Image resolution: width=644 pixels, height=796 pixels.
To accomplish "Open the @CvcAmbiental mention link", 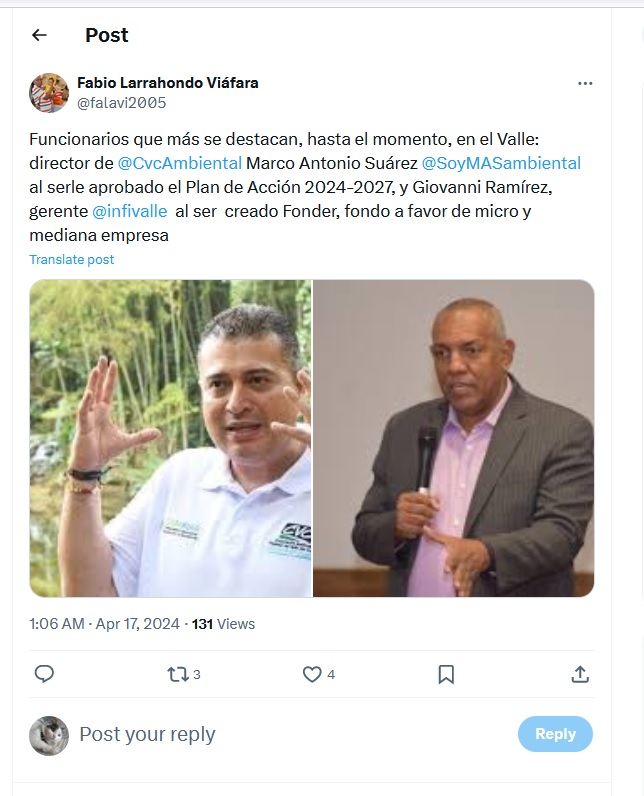I will 180,163.
